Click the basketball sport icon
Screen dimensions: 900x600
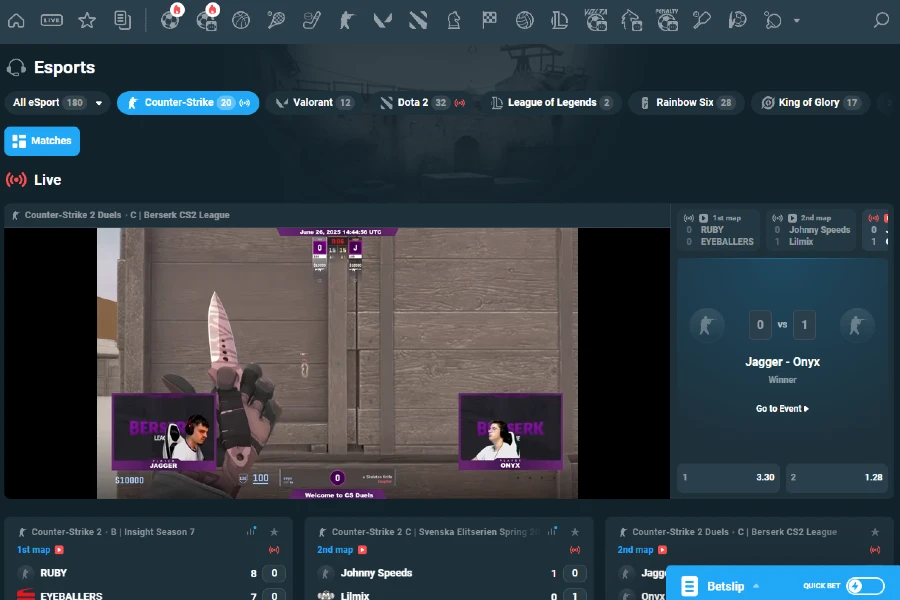[x=241, y=20]
